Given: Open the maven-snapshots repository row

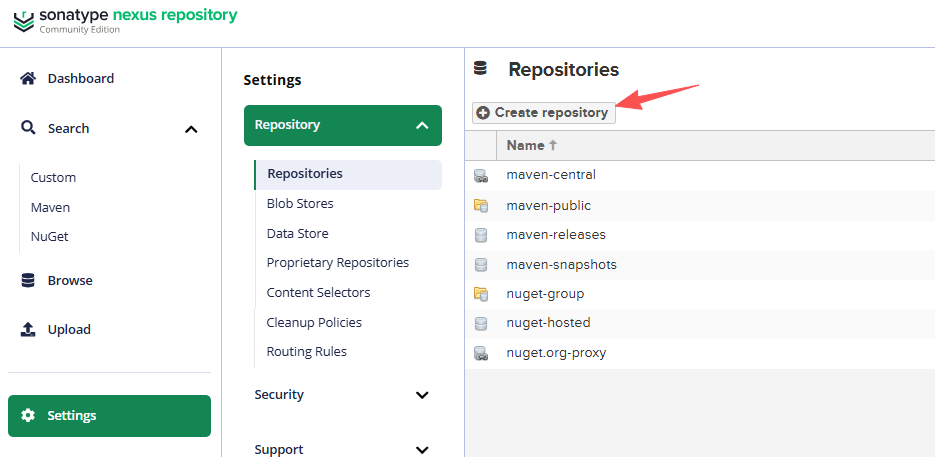Looking at the screenshot, I should [700, 264].
